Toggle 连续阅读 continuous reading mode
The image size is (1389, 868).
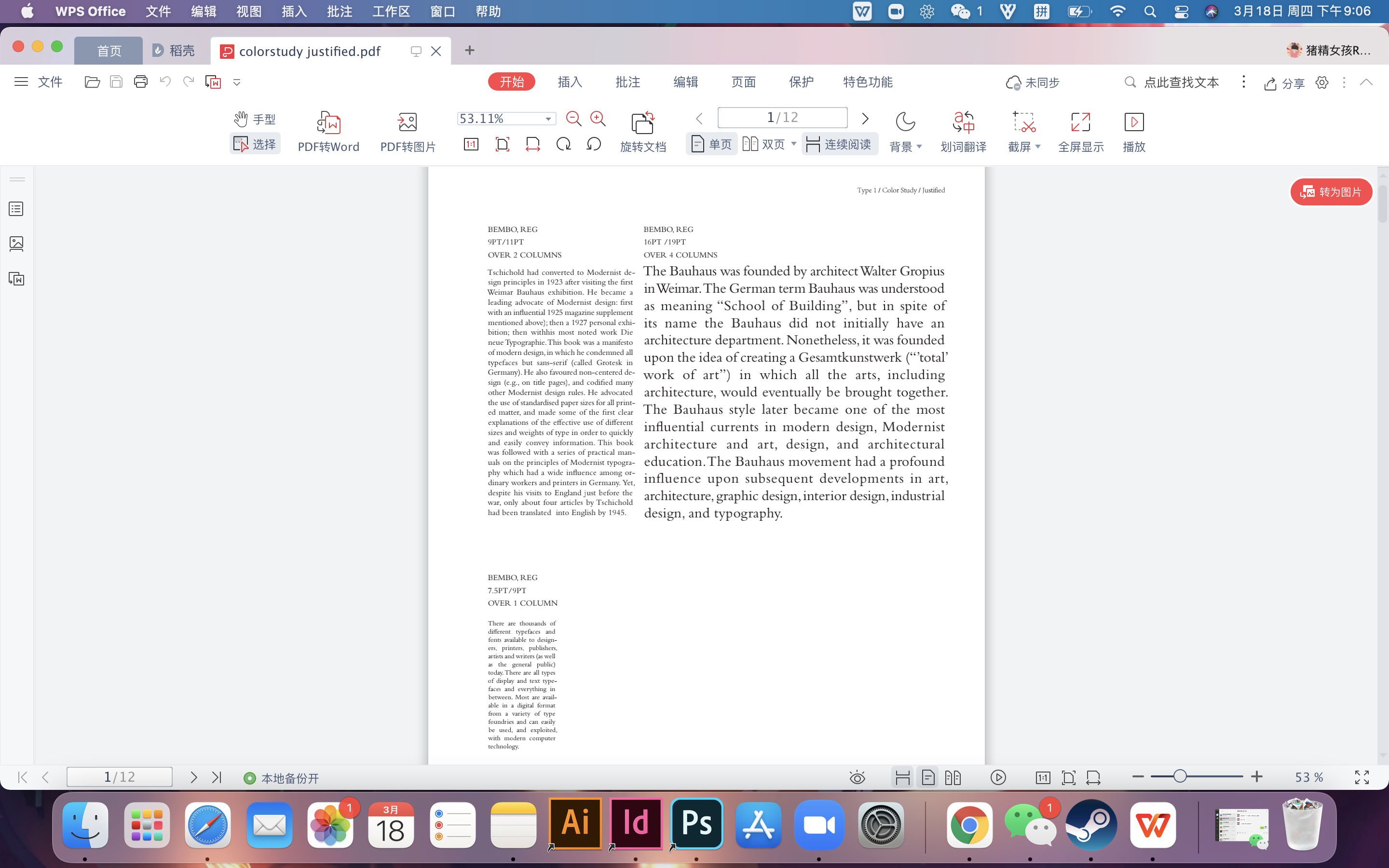[x=839, y=144]
